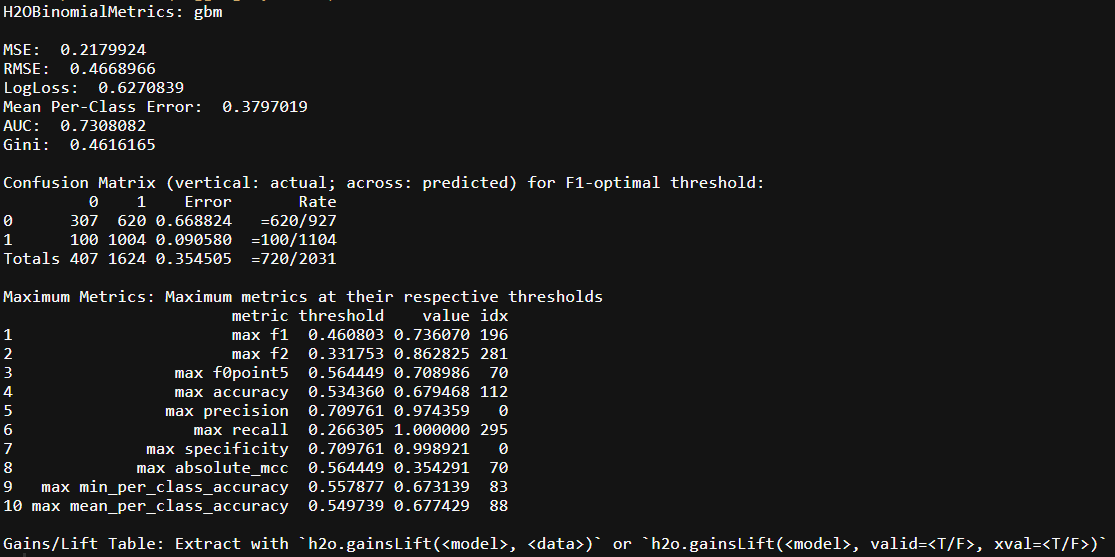Select the RMSE value 0.4668966
This screenshot has height=557, width=1115.
point(112,69)
